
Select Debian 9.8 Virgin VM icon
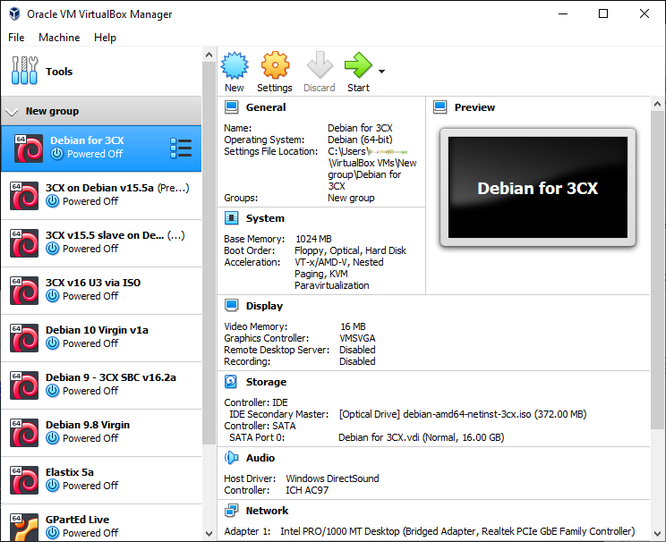click(24, 433)
